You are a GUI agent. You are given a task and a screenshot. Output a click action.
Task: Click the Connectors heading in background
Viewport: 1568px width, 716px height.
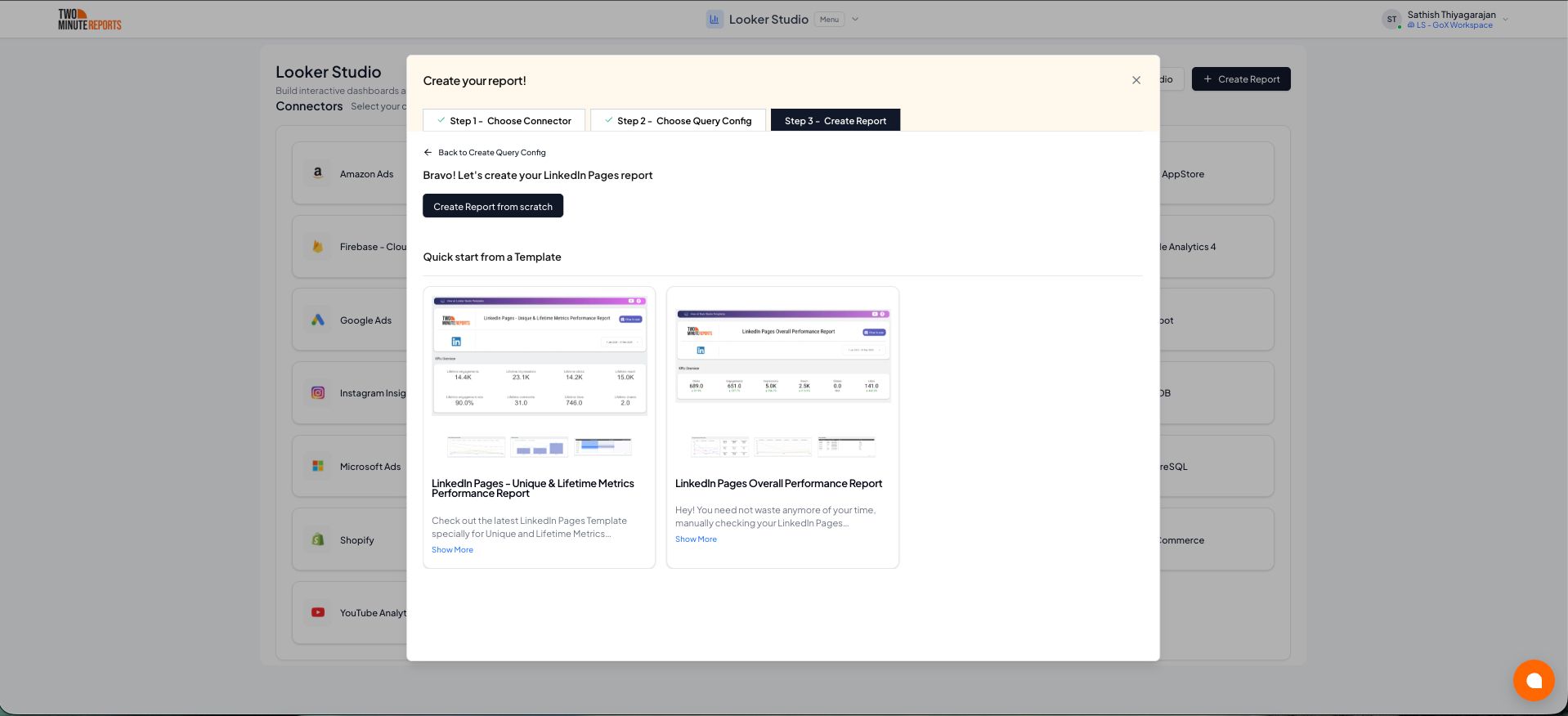[x=309, y=106]
